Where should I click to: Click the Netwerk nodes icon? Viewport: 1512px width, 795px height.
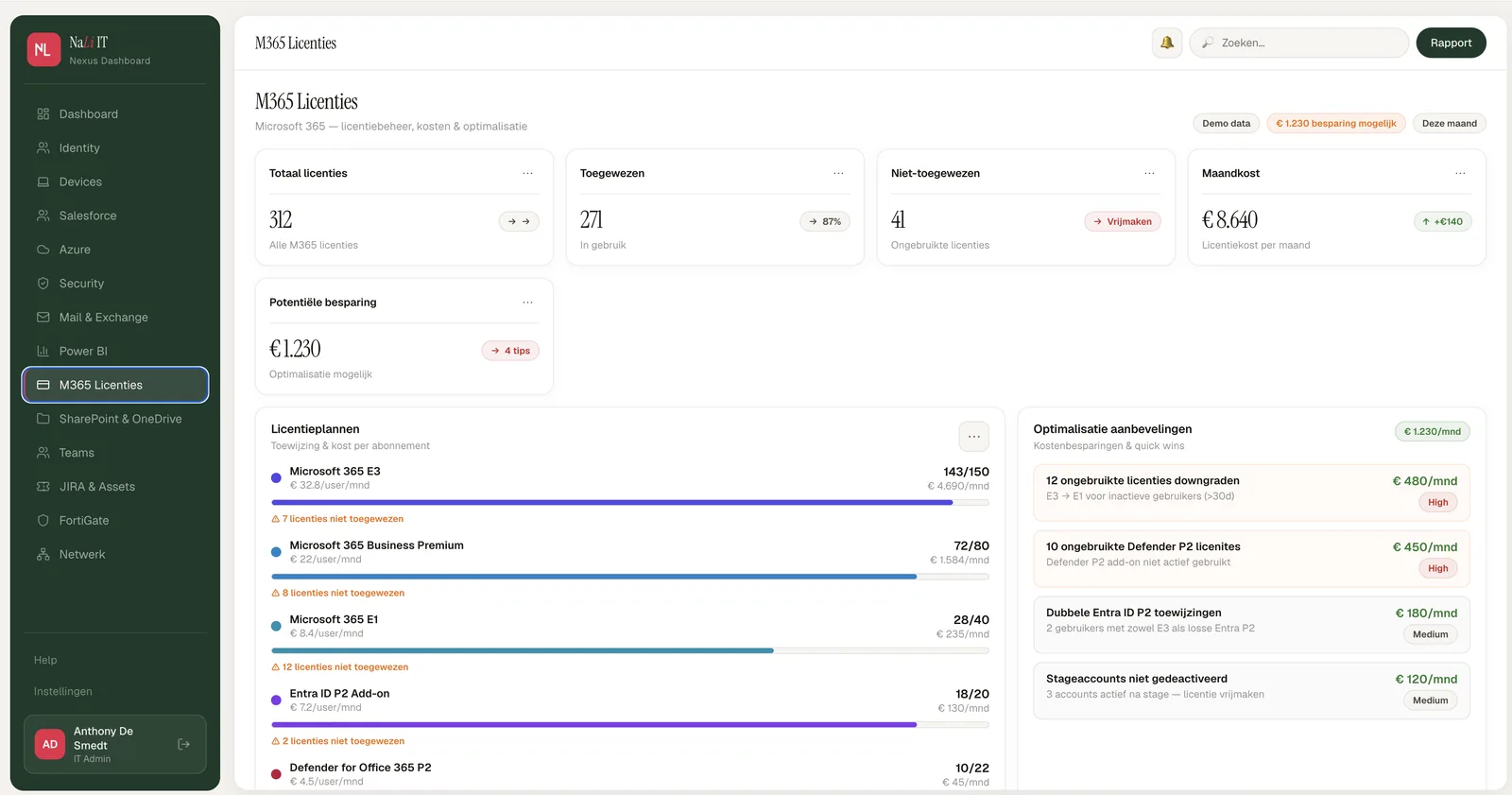pyautogui.click(x=43, y=555)
